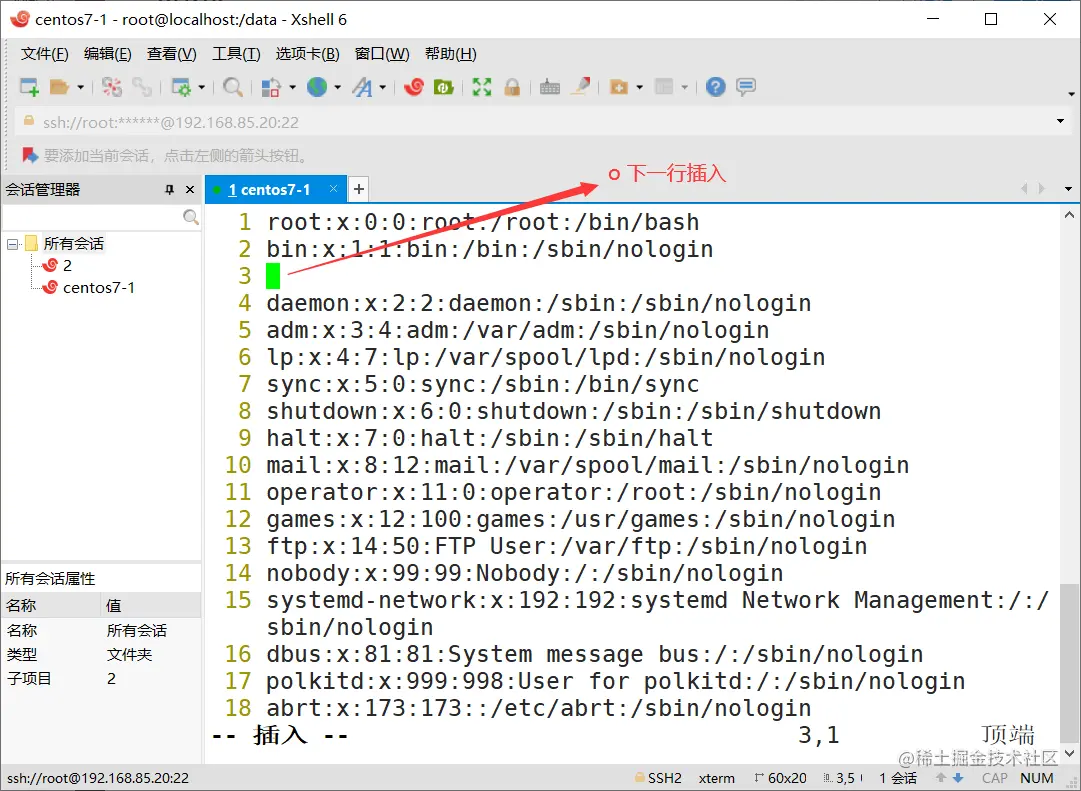Click the Disconnect icon in toolbar
The width and height of the screenshot is (1081, 791).
point(112,87)
